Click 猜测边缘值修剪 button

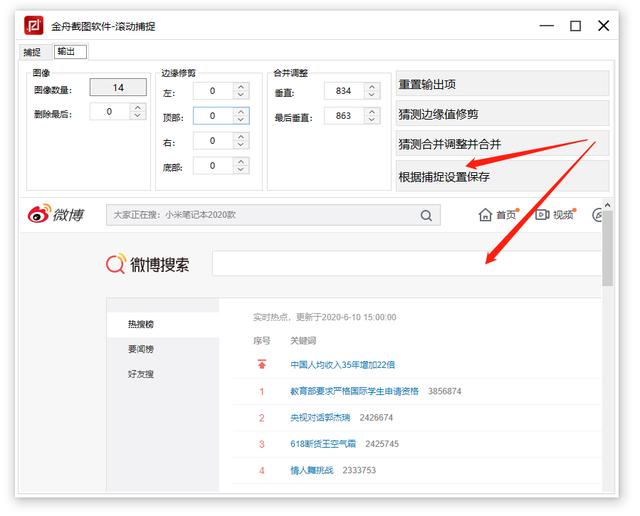502,114
